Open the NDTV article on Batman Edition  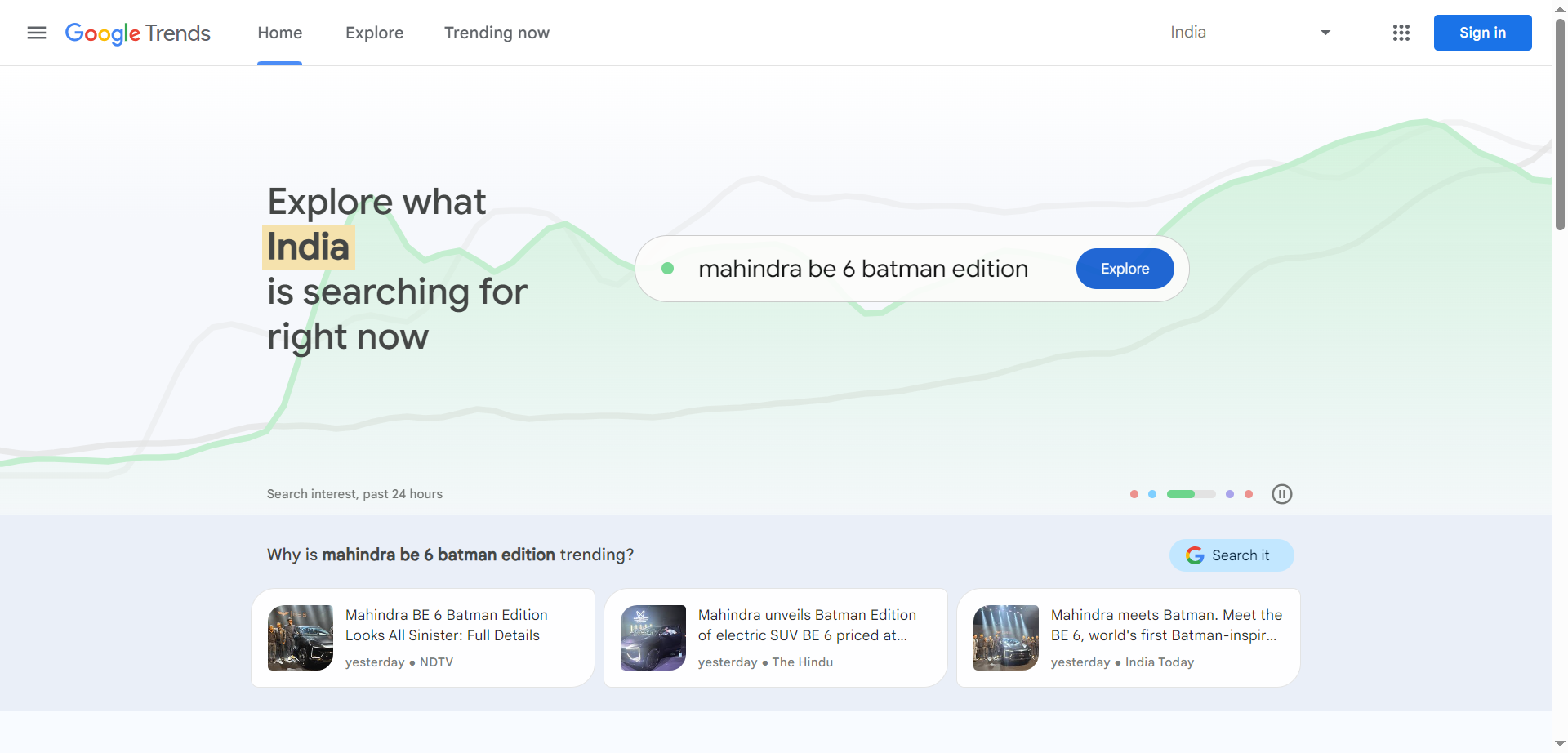coord(423,638)
